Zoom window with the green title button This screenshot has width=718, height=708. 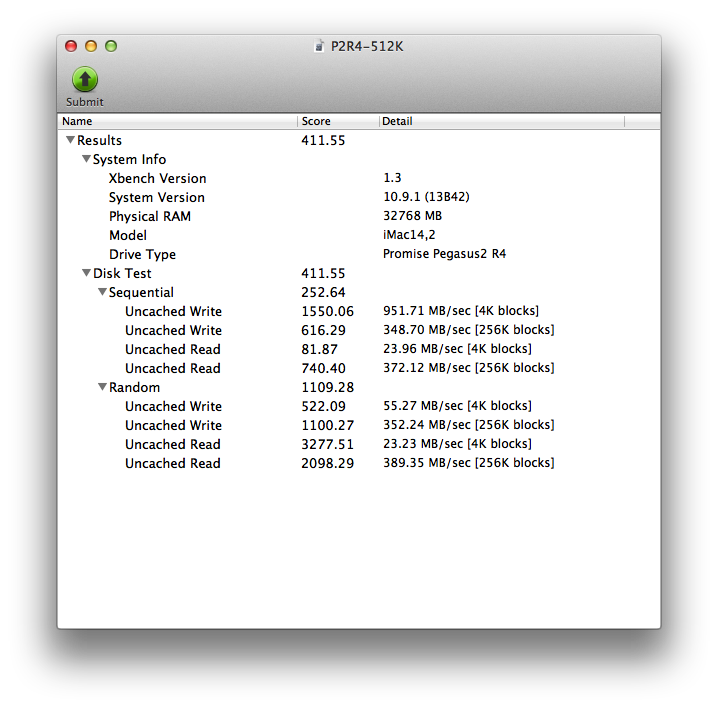pyautogui.click(x=111, y=46)
